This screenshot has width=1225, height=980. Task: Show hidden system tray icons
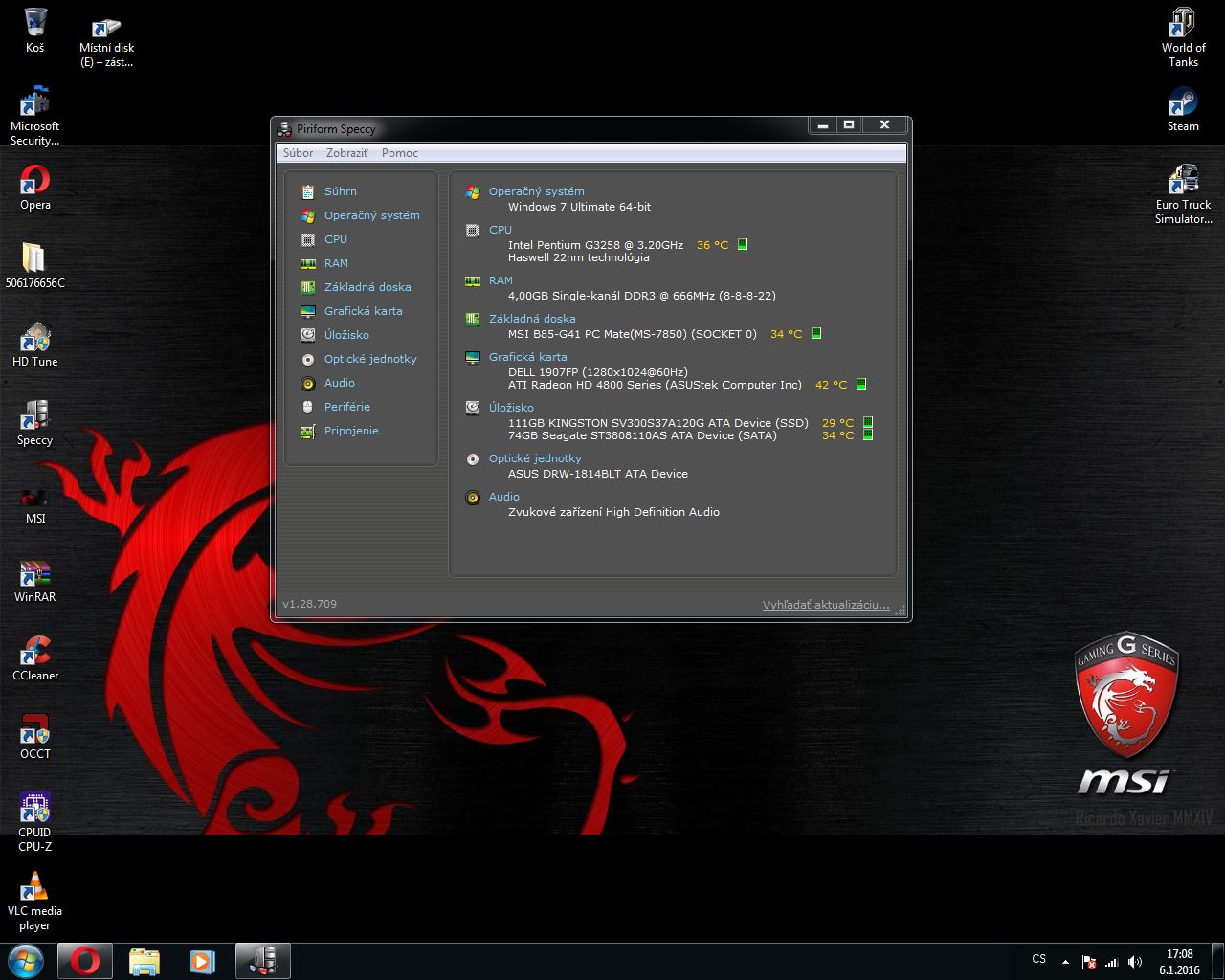point(1065,961)
